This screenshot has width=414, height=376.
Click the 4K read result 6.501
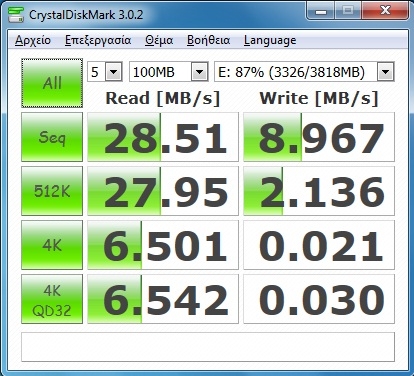point(163,245)
